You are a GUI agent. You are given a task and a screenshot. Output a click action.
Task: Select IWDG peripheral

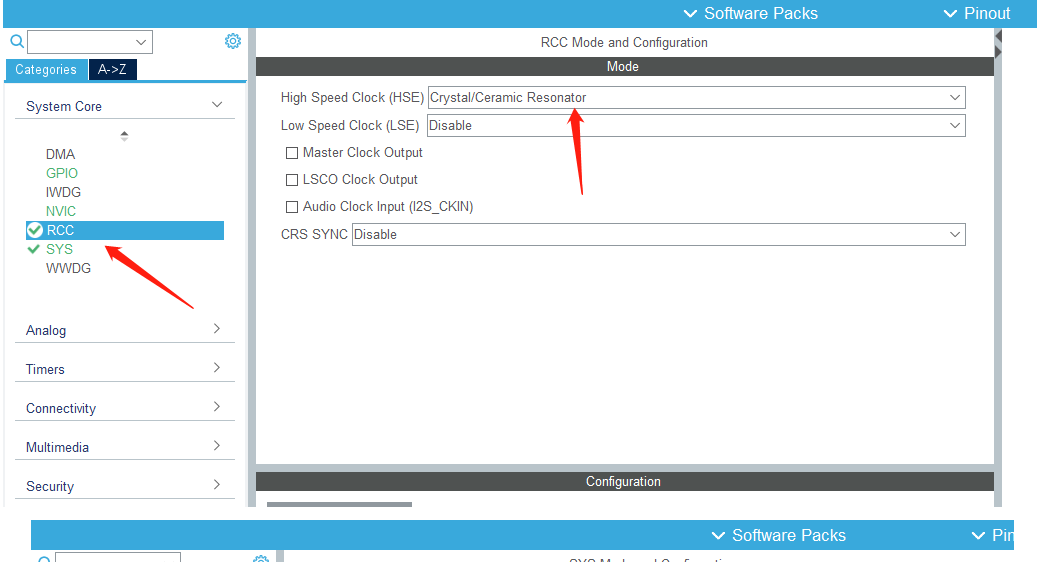tap(63, 192)
